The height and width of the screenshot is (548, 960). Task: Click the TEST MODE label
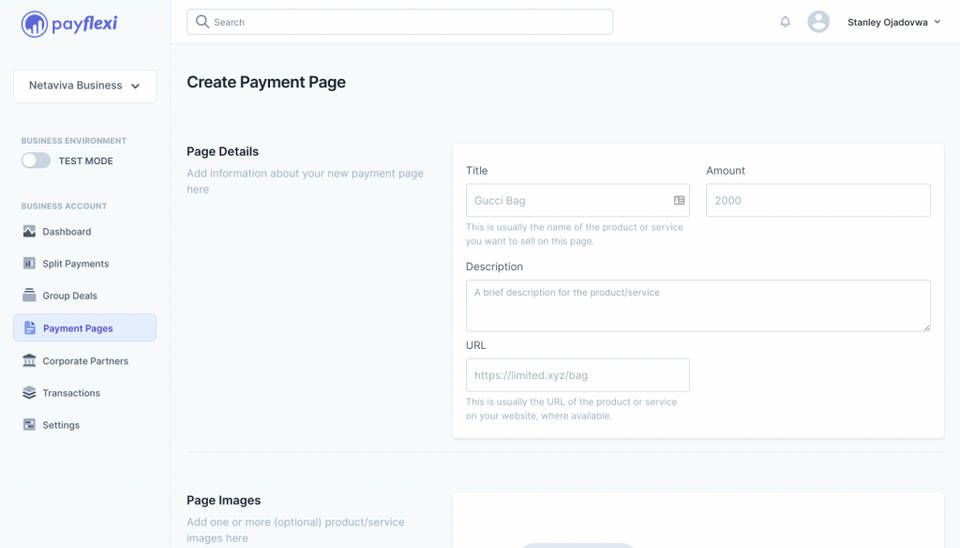[86, 161]
